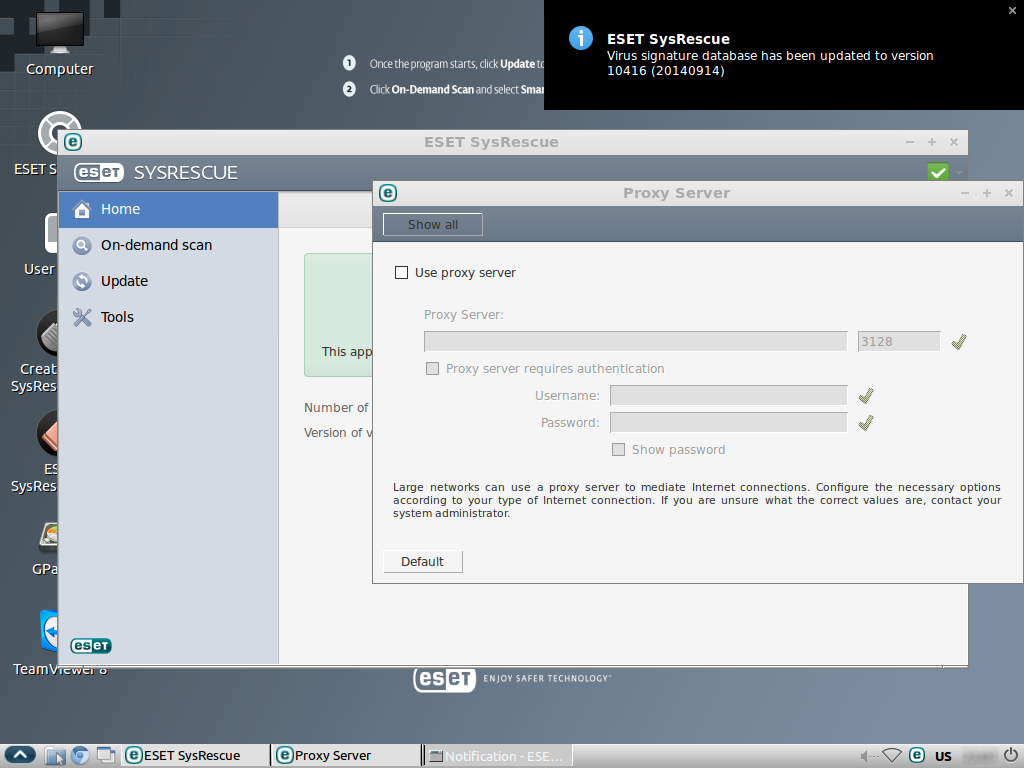1024x768 pixels.
Task: Open the start menu on the taskbar
Action: (21, 755)
